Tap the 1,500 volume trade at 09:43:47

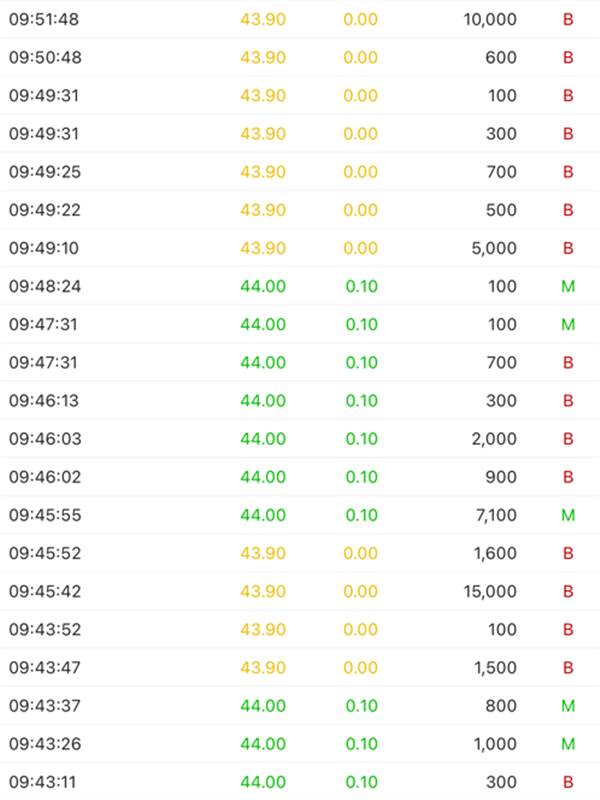tap(300, 668)
